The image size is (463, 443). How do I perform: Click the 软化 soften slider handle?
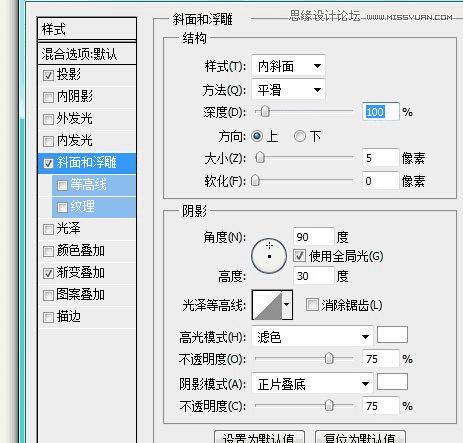(x=255, y=180)
